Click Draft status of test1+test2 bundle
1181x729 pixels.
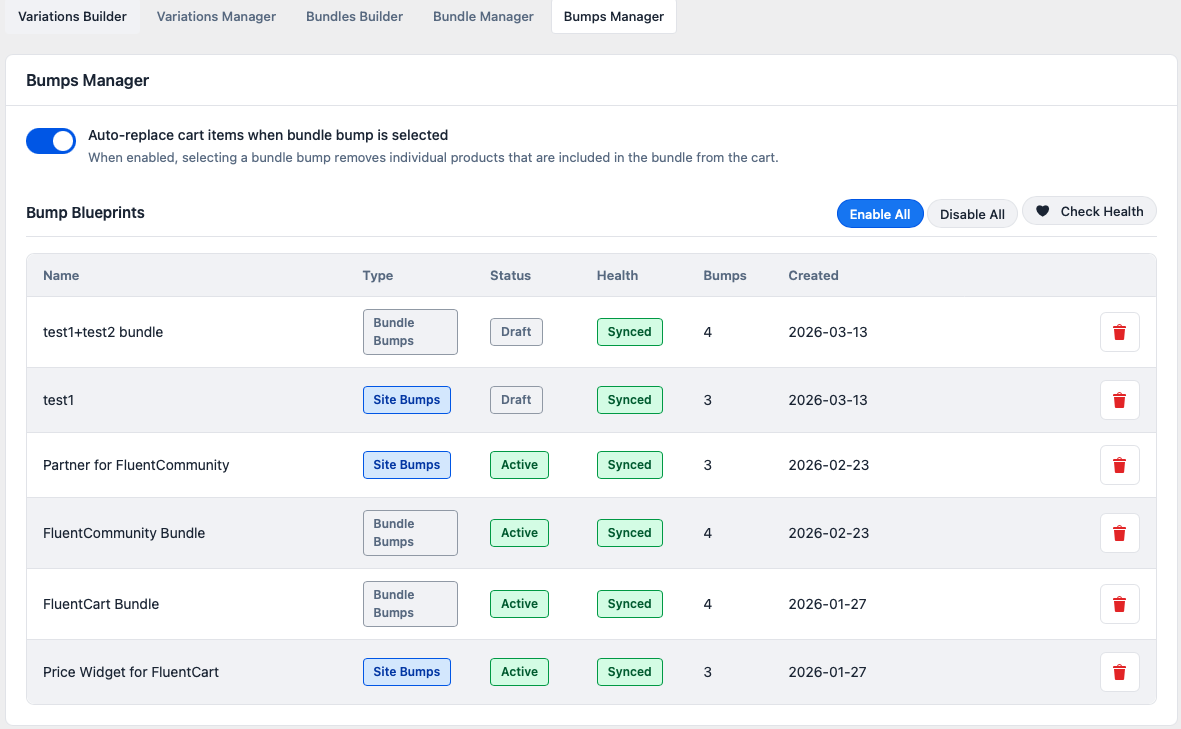click(x=517, y=332)
